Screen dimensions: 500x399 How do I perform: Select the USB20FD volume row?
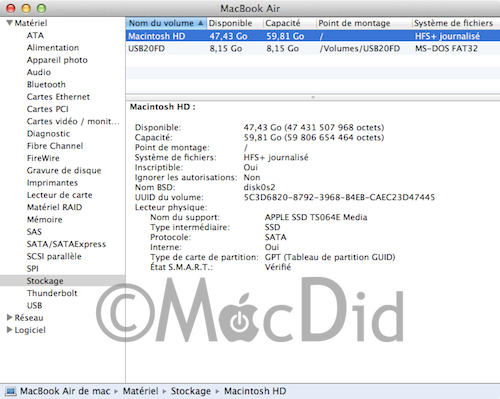click(x=313, y=48)
